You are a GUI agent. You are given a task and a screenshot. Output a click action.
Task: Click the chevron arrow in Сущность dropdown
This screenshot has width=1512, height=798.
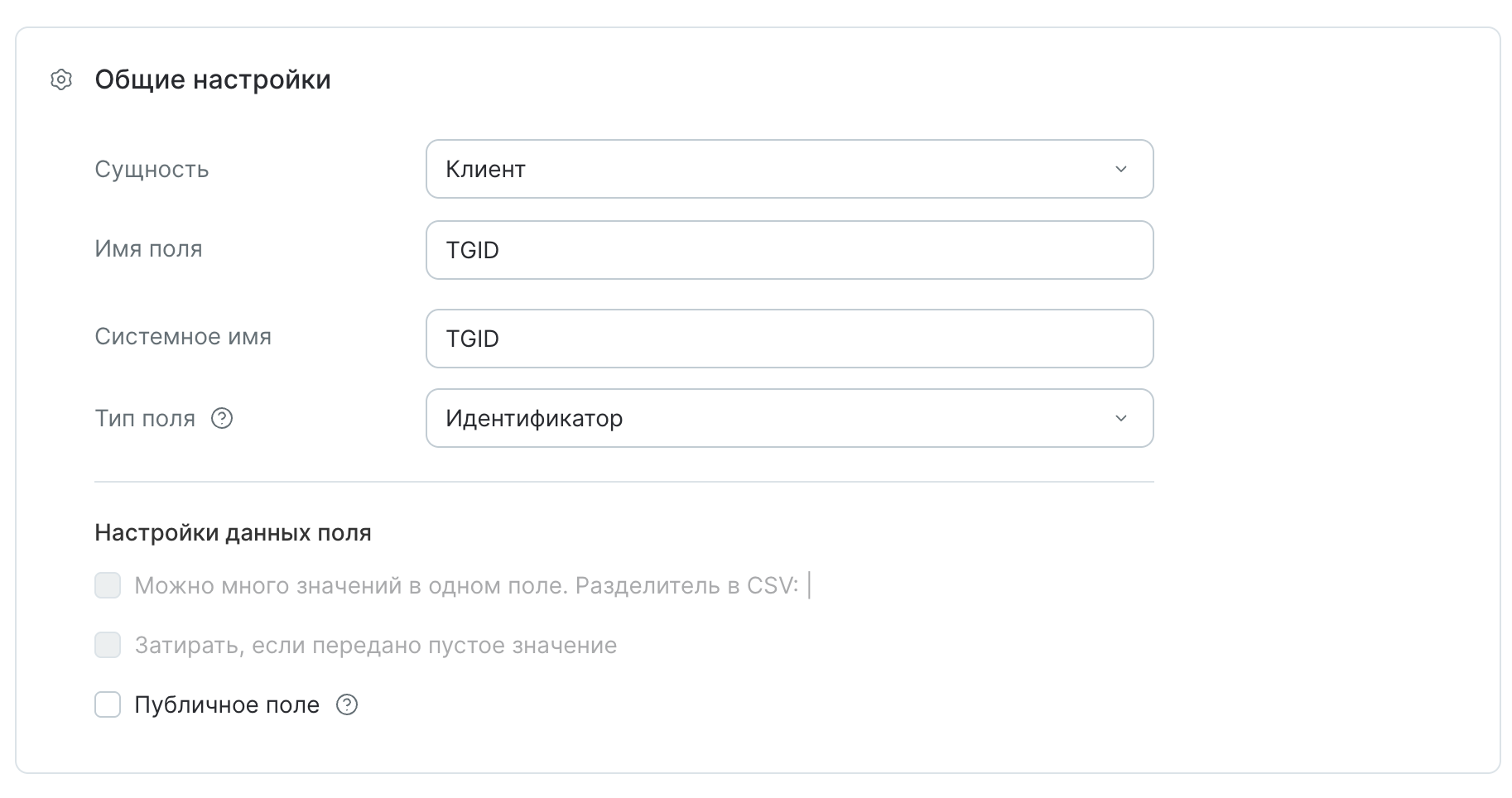pos(1120,170)
